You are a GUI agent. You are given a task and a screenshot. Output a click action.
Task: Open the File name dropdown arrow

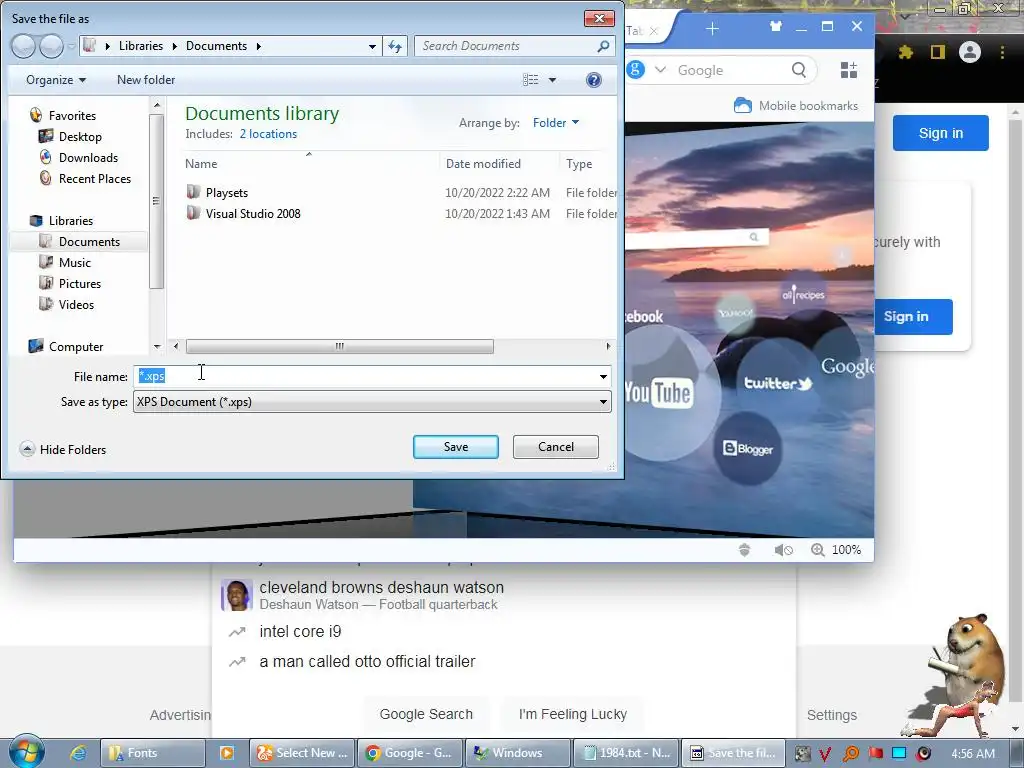tap(603, 376)
